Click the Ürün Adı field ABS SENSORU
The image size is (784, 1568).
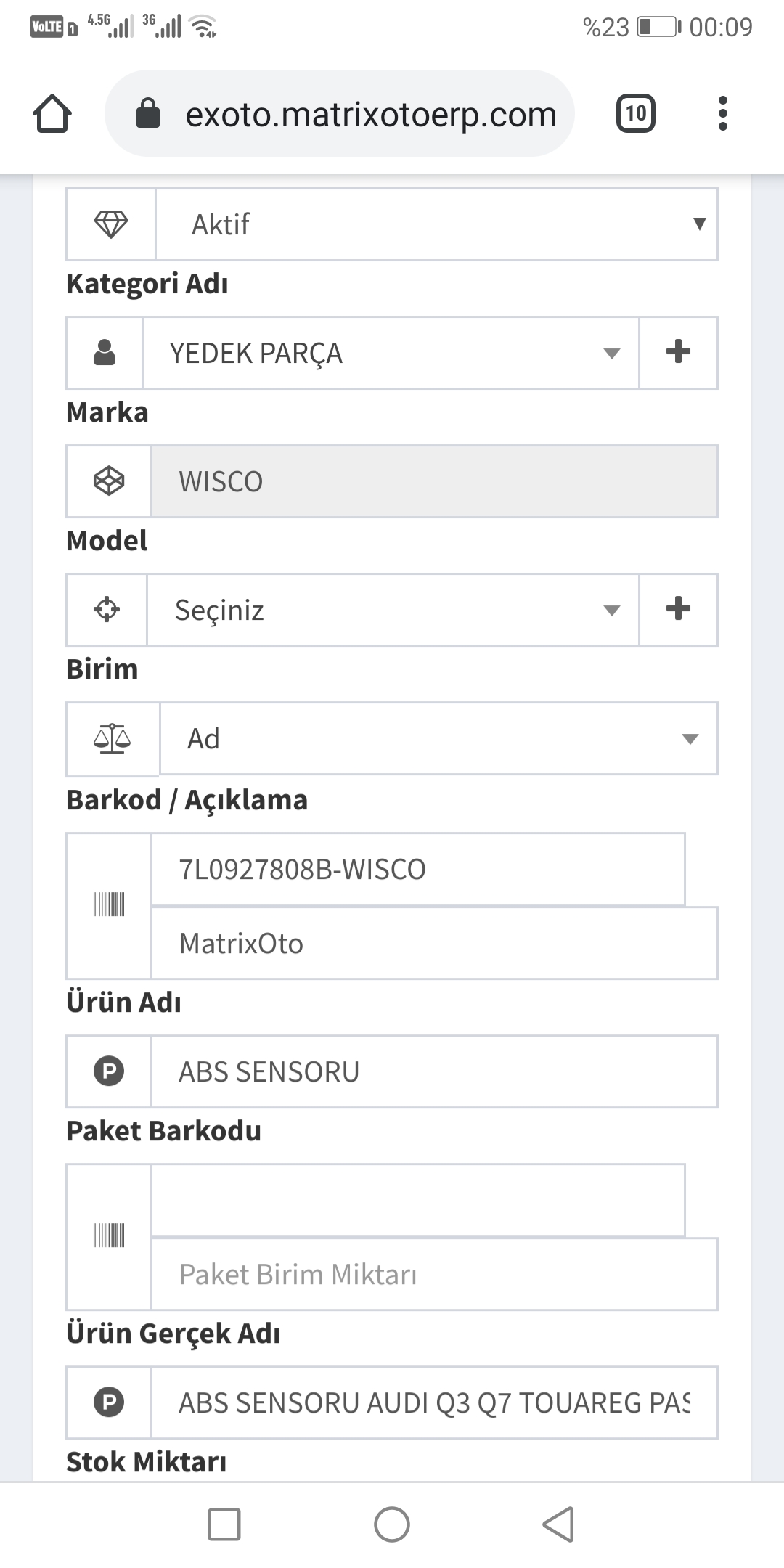(433, 1071)
